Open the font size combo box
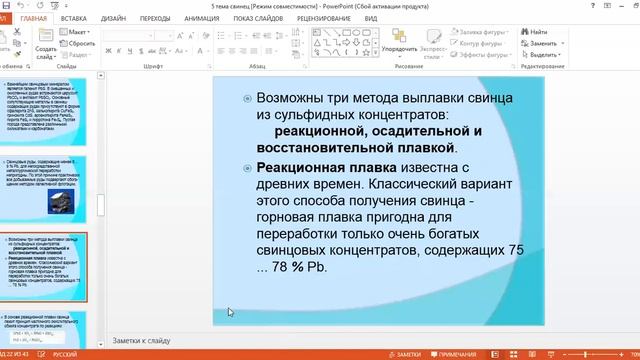 164,36
